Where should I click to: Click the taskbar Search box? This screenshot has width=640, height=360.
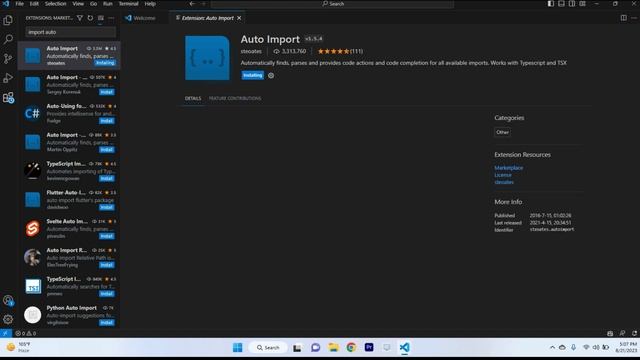click(268, 347)
